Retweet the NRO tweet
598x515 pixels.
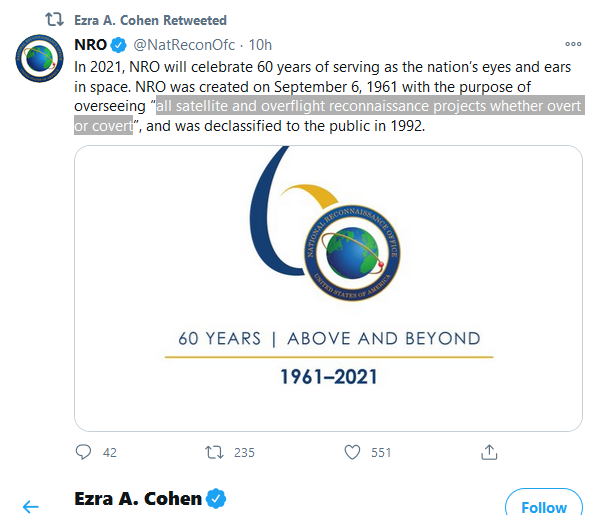coord(214,452)
